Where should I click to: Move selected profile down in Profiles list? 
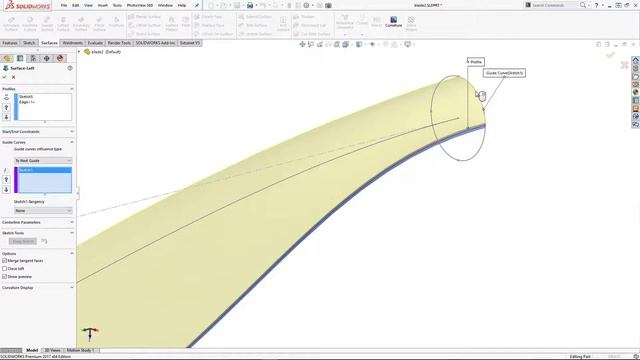point(6,117)
